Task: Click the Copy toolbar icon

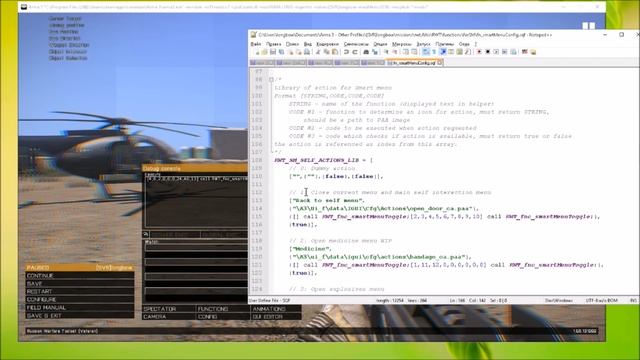Action: 326,52
